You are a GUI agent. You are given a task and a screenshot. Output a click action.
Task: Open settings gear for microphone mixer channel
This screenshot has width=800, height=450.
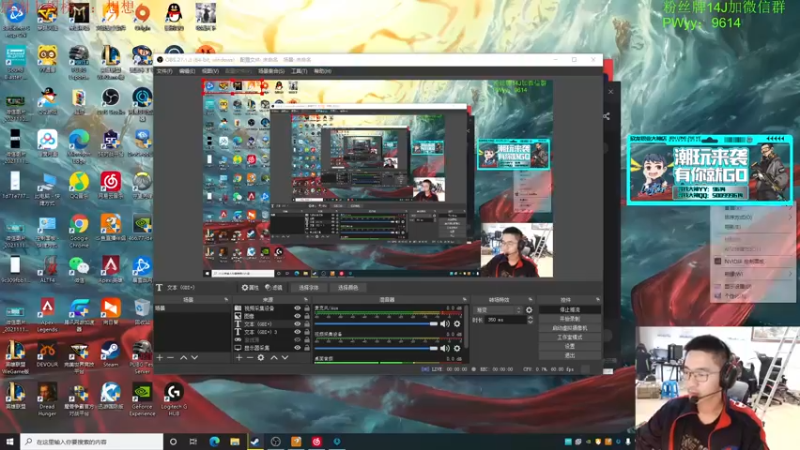(457, 324)
